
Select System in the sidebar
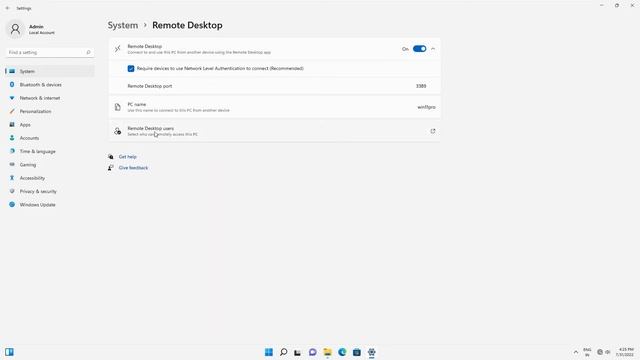(49, 71)
